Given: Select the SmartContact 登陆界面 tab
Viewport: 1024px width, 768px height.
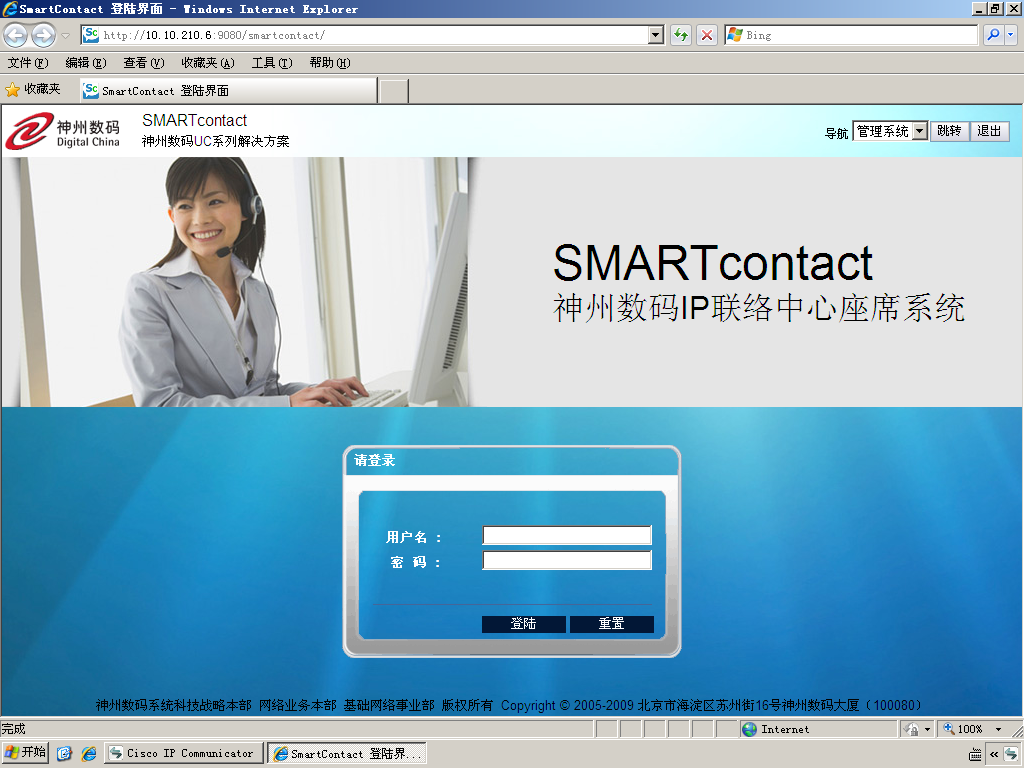Looking at the screenshot, I should [229, 91].
